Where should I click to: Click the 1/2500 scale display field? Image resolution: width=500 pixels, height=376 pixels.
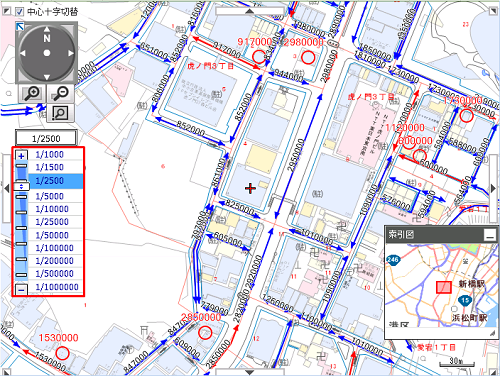(x=46, y=138)
